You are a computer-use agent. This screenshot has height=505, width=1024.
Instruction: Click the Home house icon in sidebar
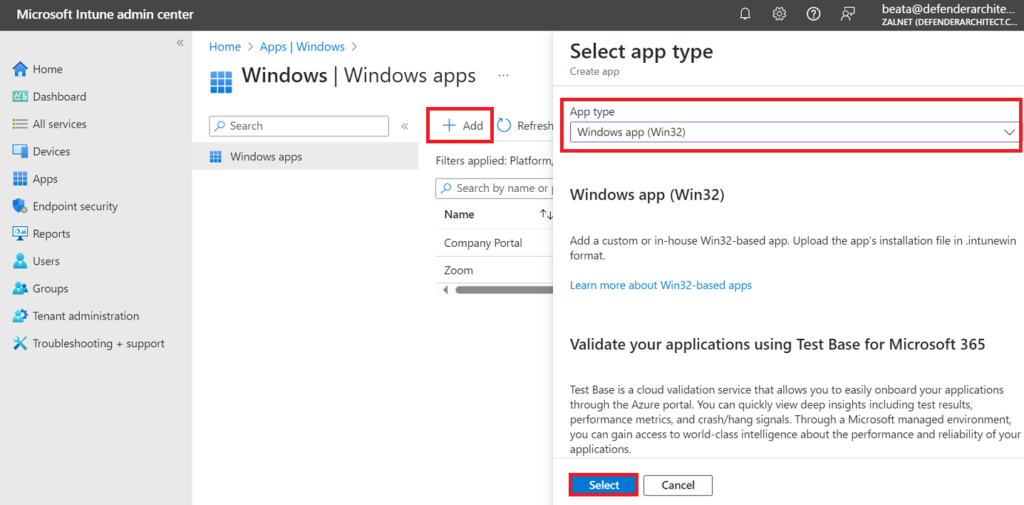click(x=20, y=69)
